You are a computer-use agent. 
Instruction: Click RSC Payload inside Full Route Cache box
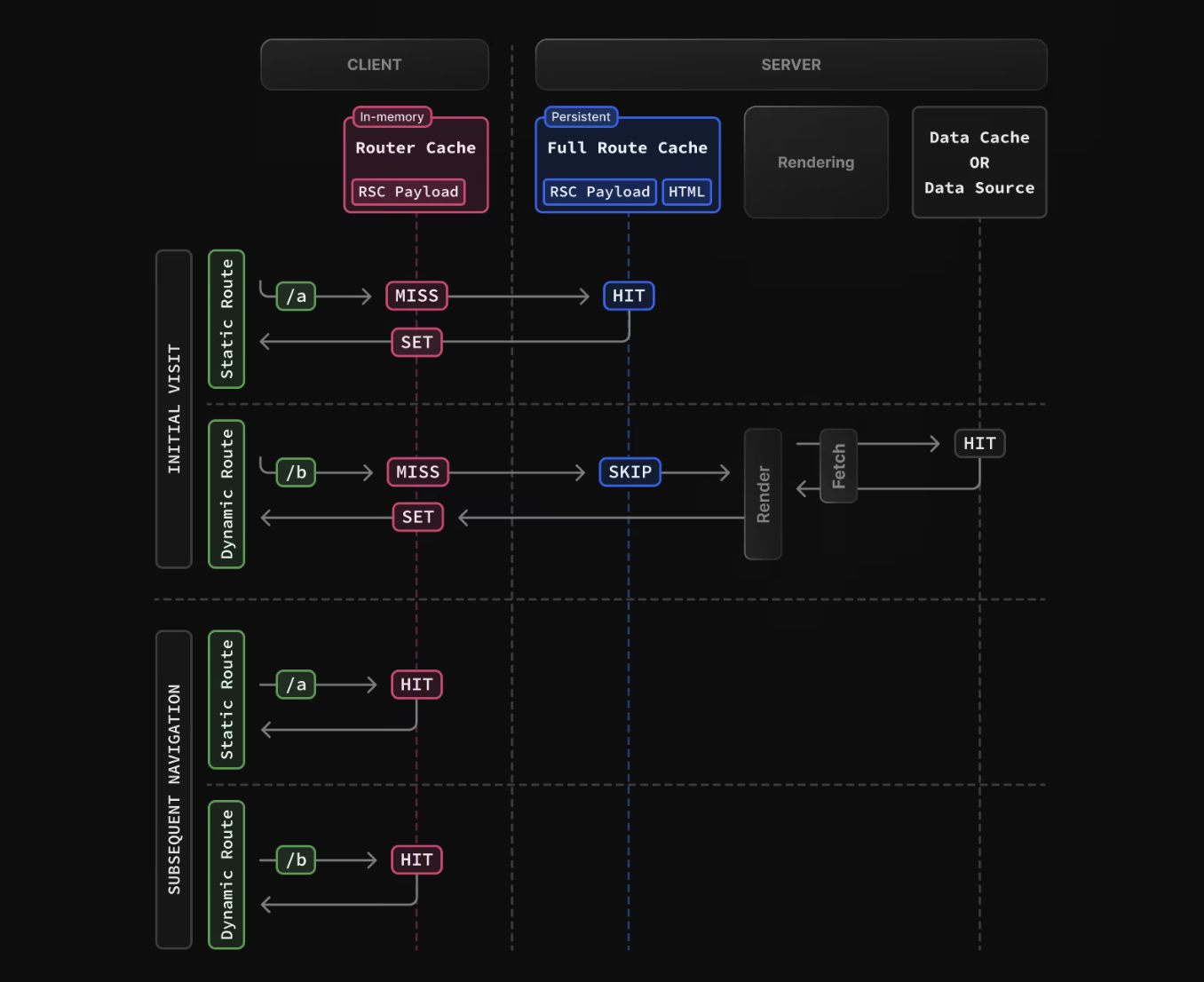pos(599,192)
